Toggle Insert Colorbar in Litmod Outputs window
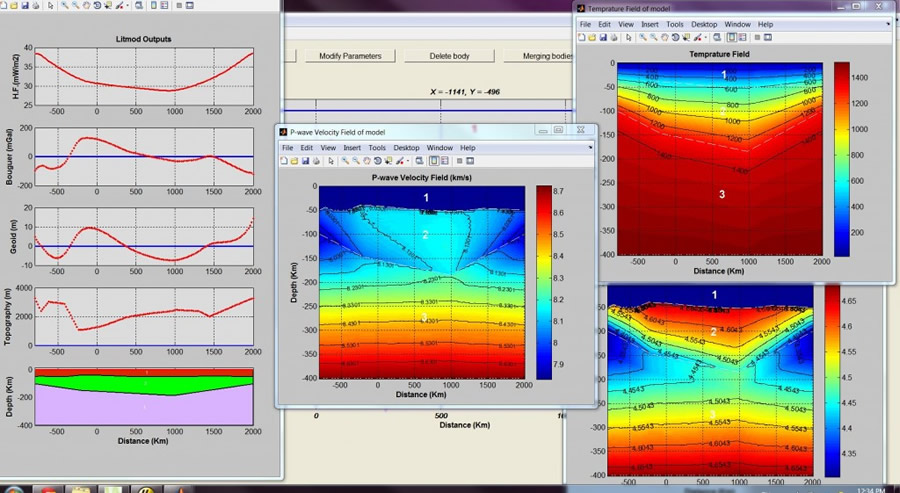This screenshot has height=493, width=900. point(153,5)
